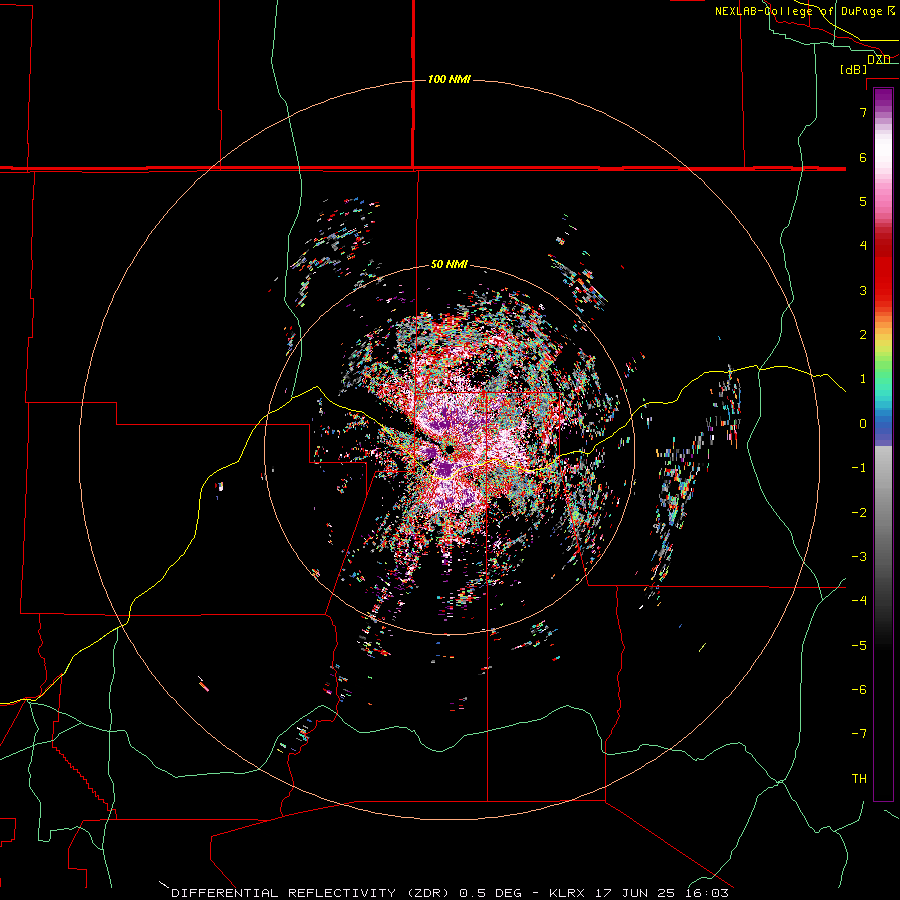Click the "-4" value on the color scale

pos(859,601)
